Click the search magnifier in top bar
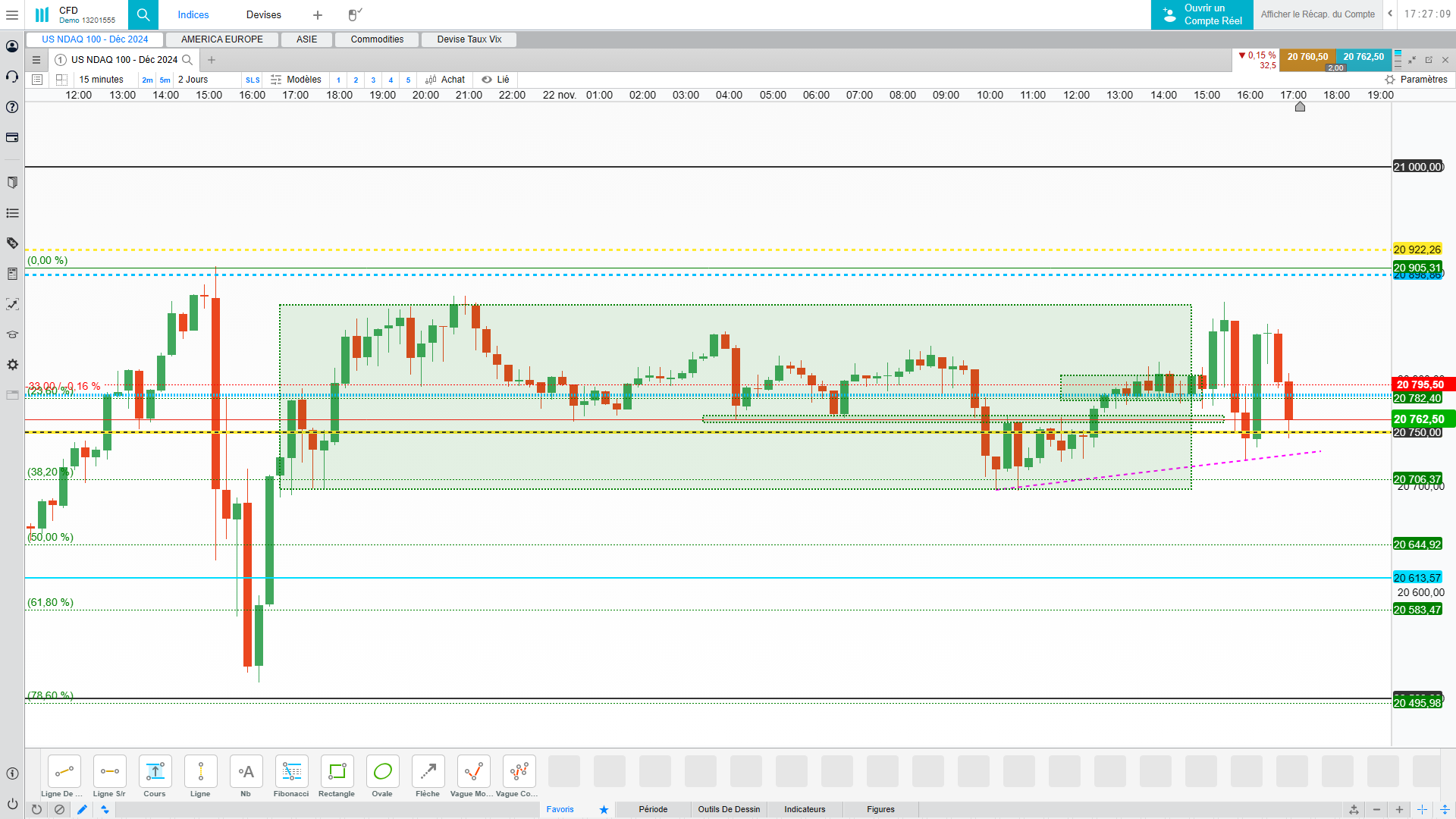 click(x=143, y=14)
